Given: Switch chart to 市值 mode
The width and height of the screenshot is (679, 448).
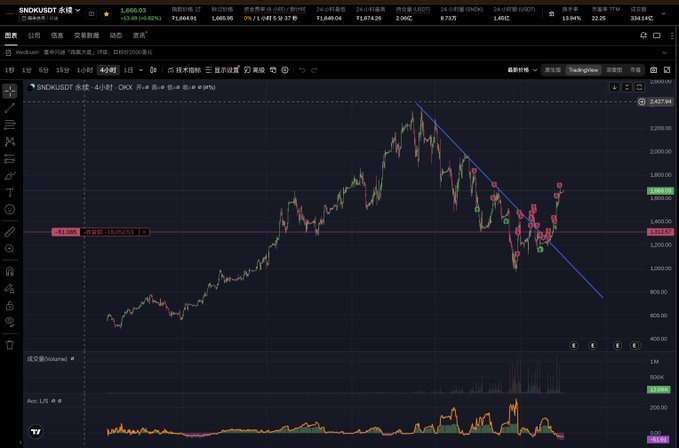Looking at the screenshot, I should point(635,70).
